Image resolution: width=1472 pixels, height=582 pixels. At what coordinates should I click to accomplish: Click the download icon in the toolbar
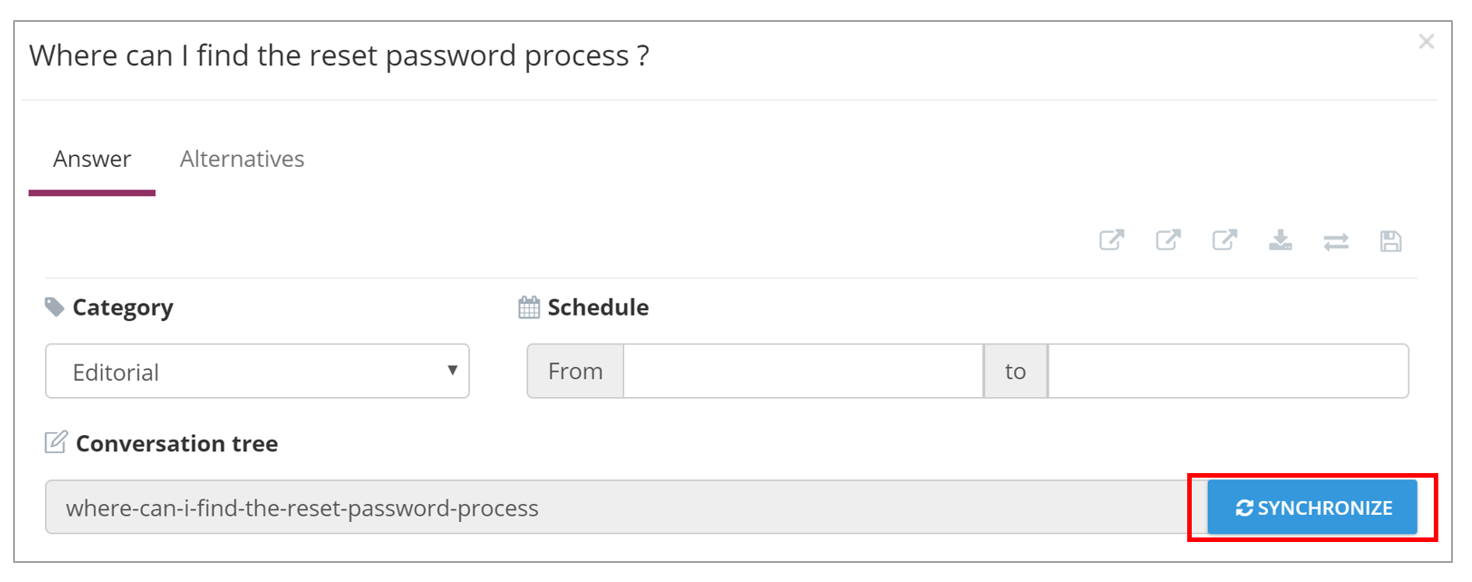(x=1280, y=240)
